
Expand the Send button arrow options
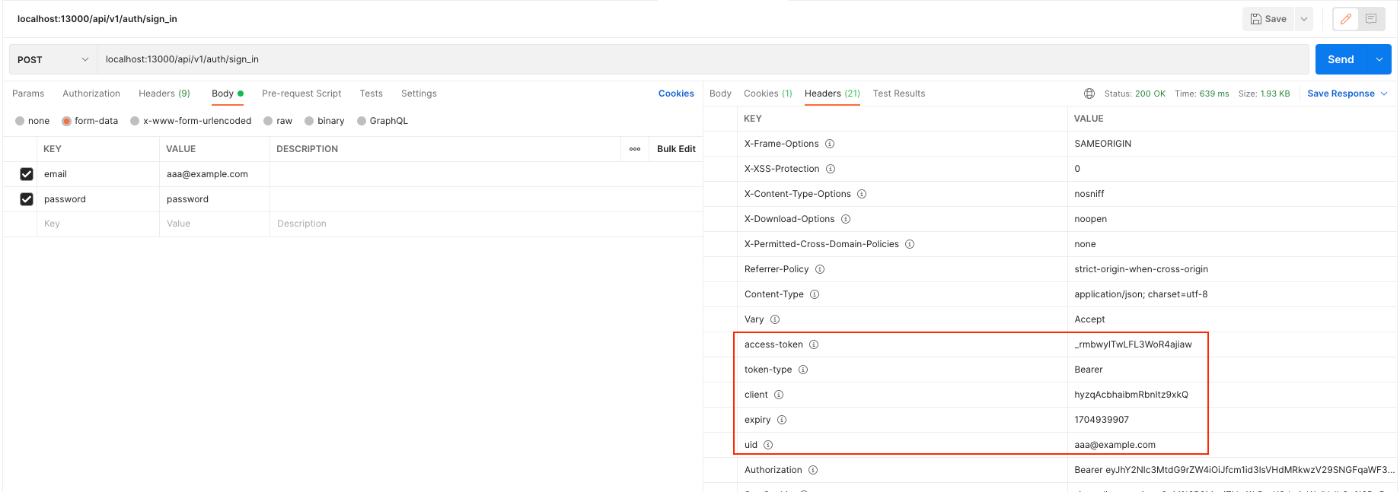pos(1381,60)
